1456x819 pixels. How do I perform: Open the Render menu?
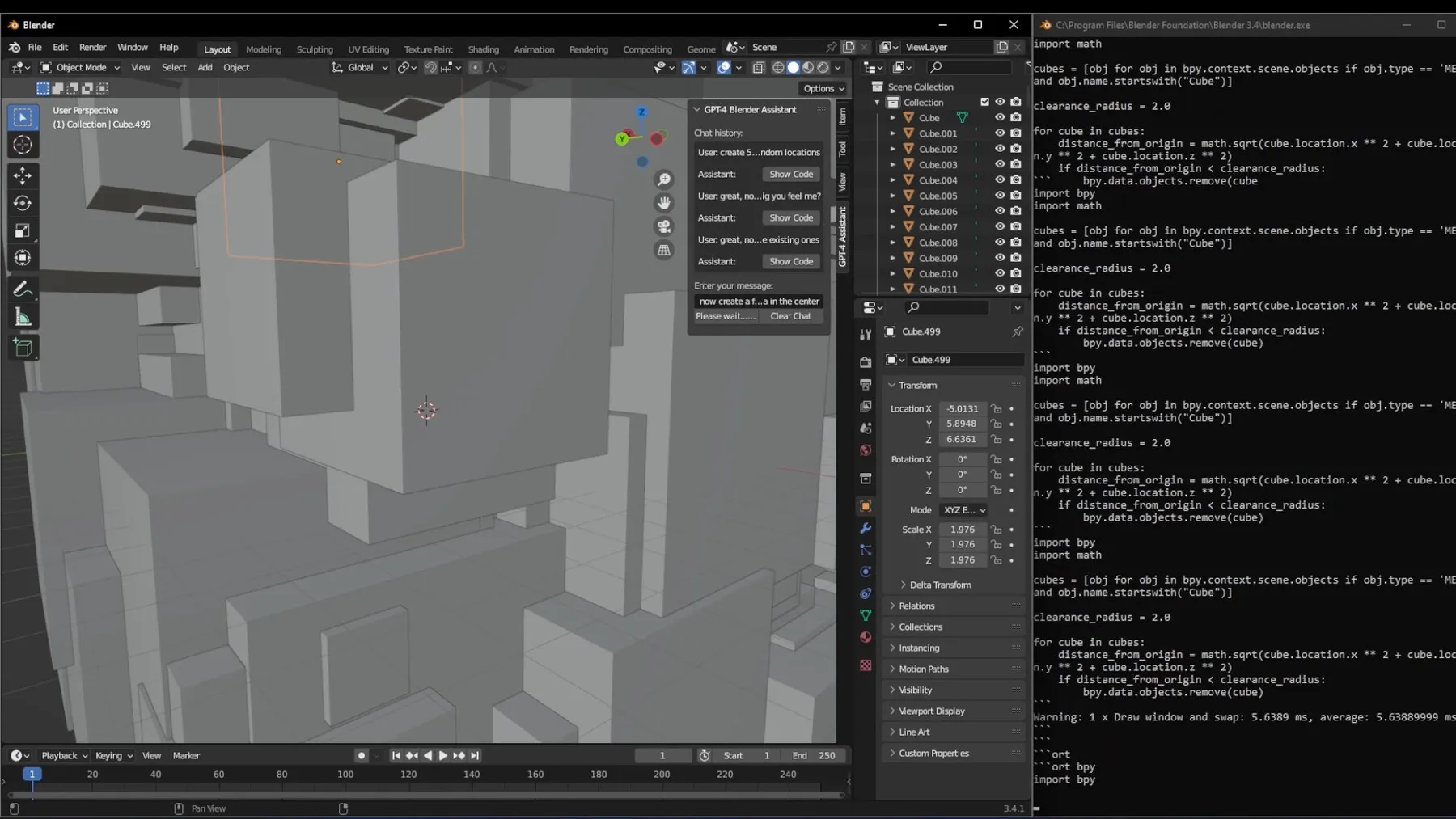[92, 48]
